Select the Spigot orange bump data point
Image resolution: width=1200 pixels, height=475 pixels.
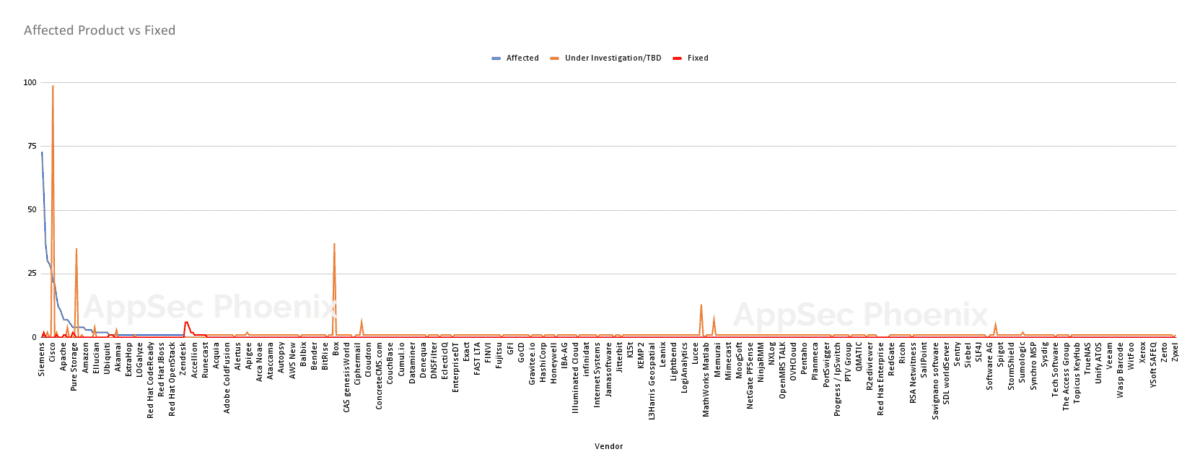point(996,323)
